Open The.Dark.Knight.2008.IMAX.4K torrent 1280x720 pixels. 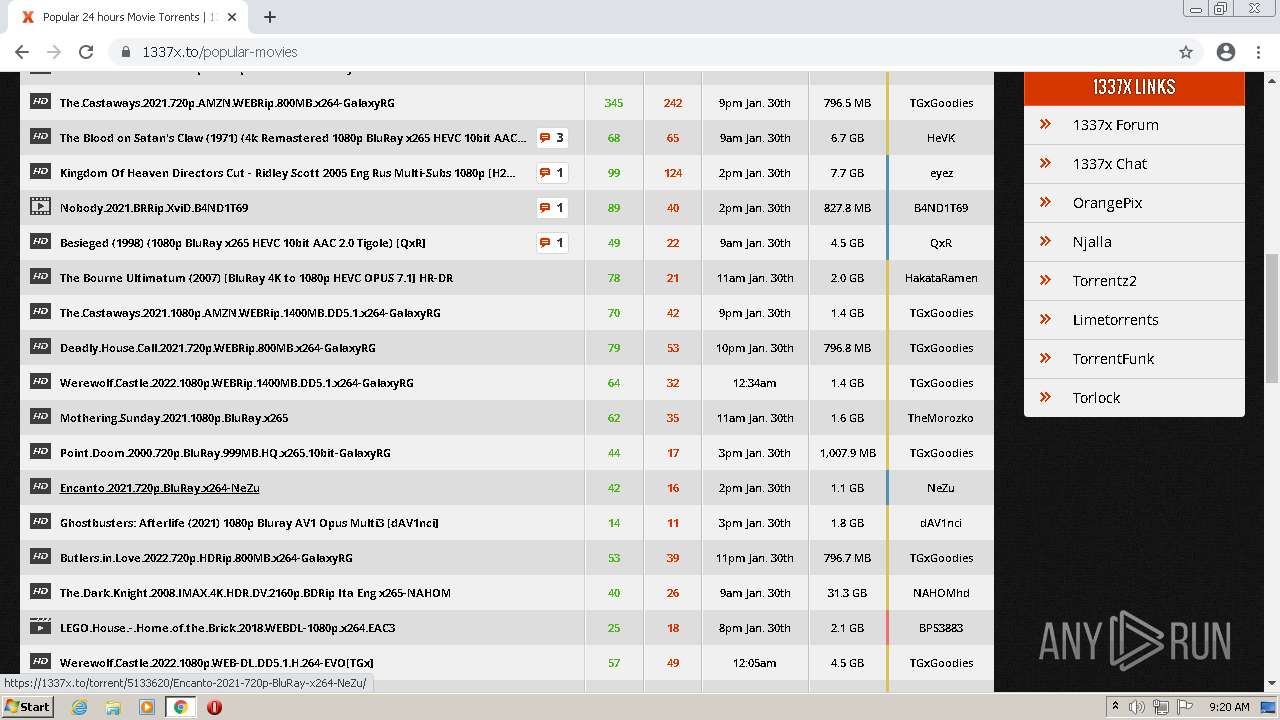(255, 593)
